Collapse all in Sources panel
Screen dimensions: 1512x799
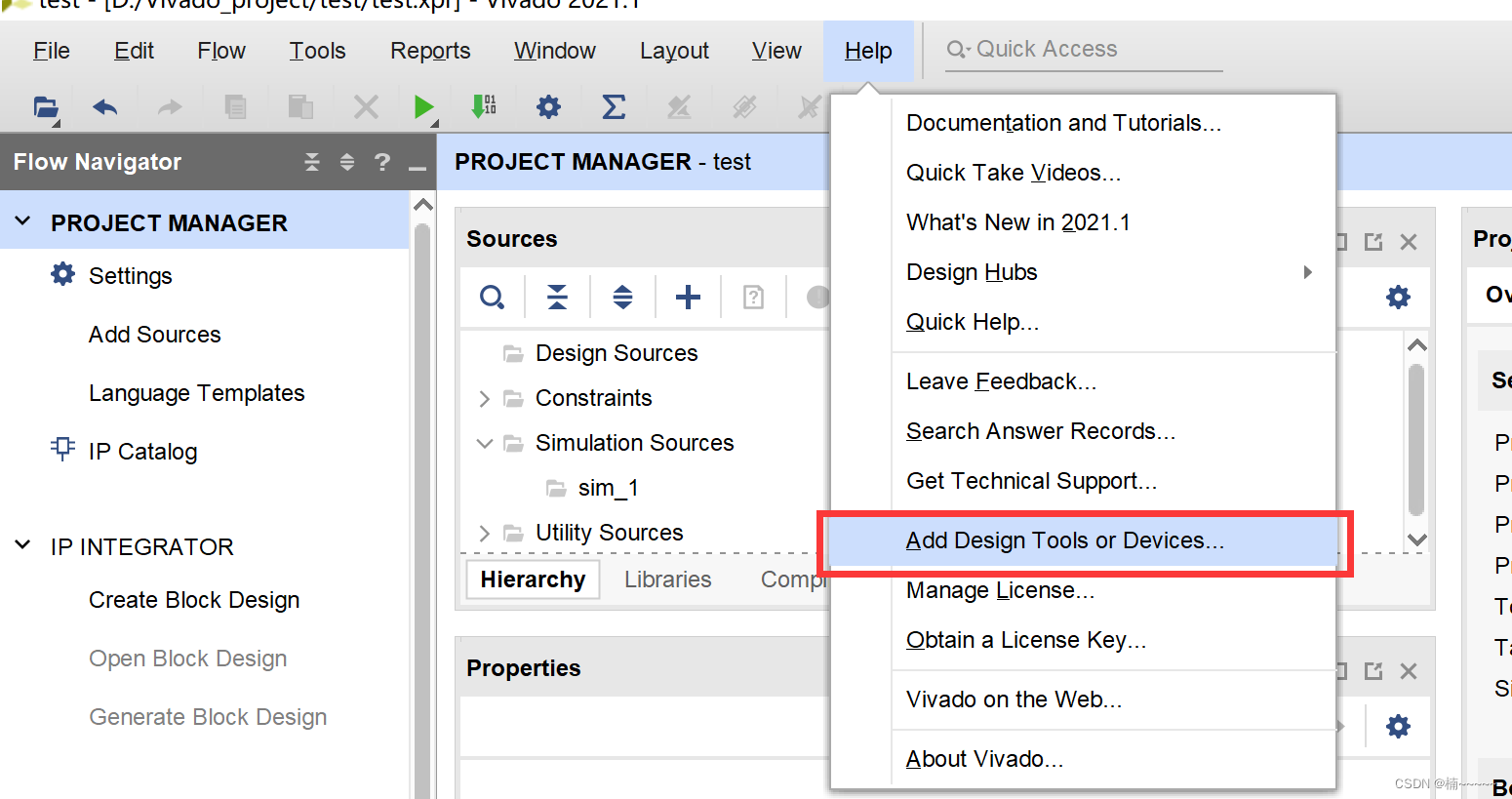tap(557, 297)
